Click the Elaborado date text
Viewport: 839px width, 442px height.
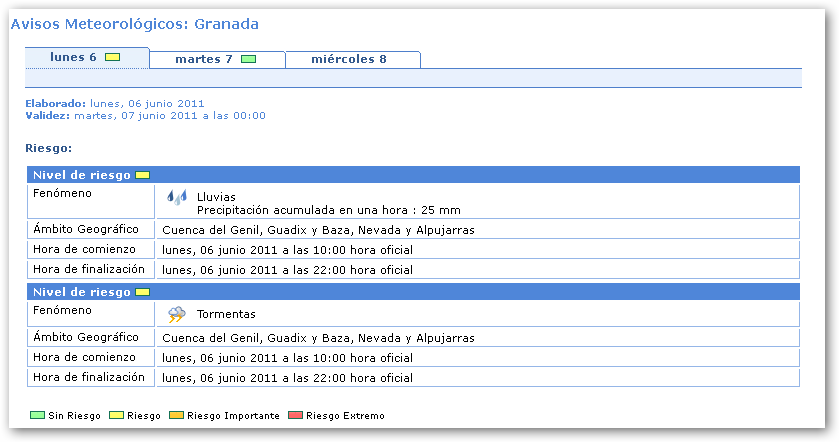pos(147,103)
